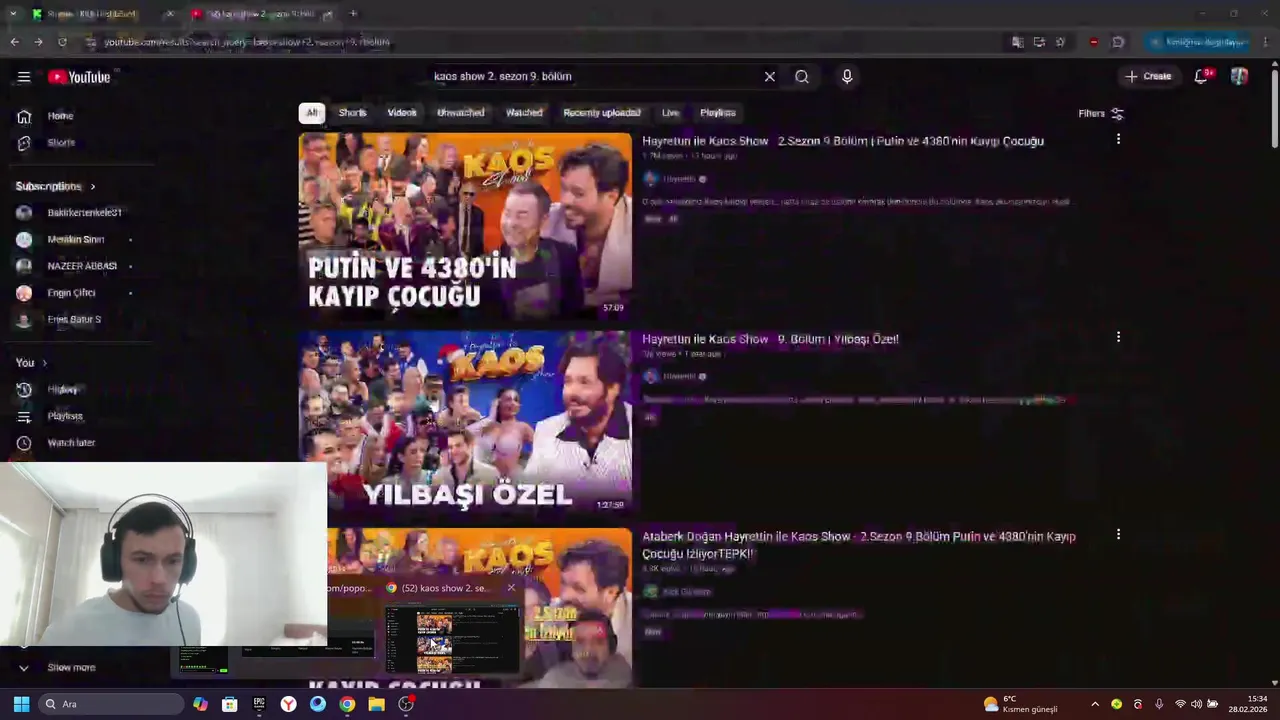Image resolution: width=1280 pixels, height=720 pixels.
Task: Open the Windows Start menu
Action: point(21,704)
